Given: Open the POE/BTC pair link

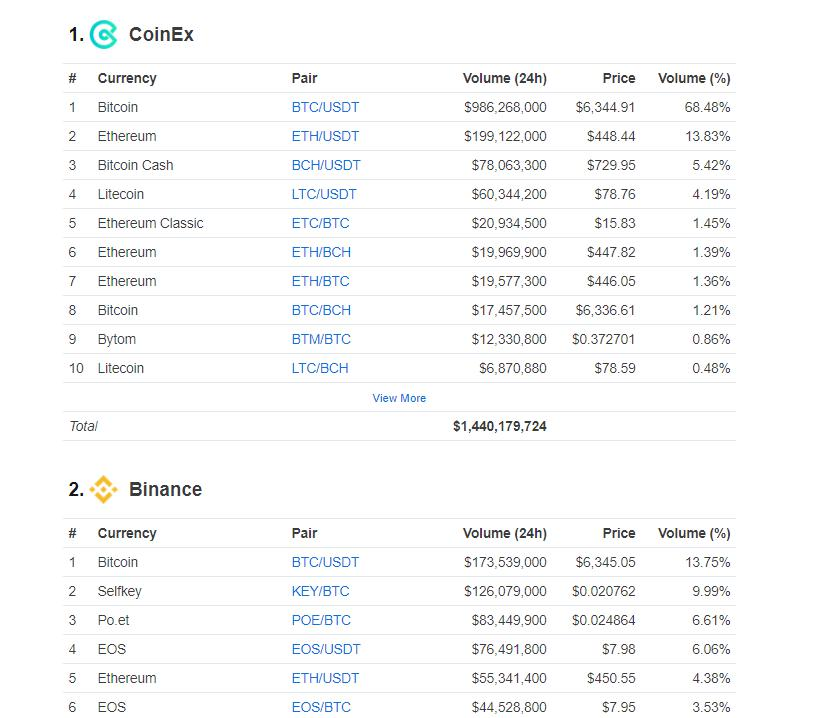Looking at the screenshot, I should [321, 620].
